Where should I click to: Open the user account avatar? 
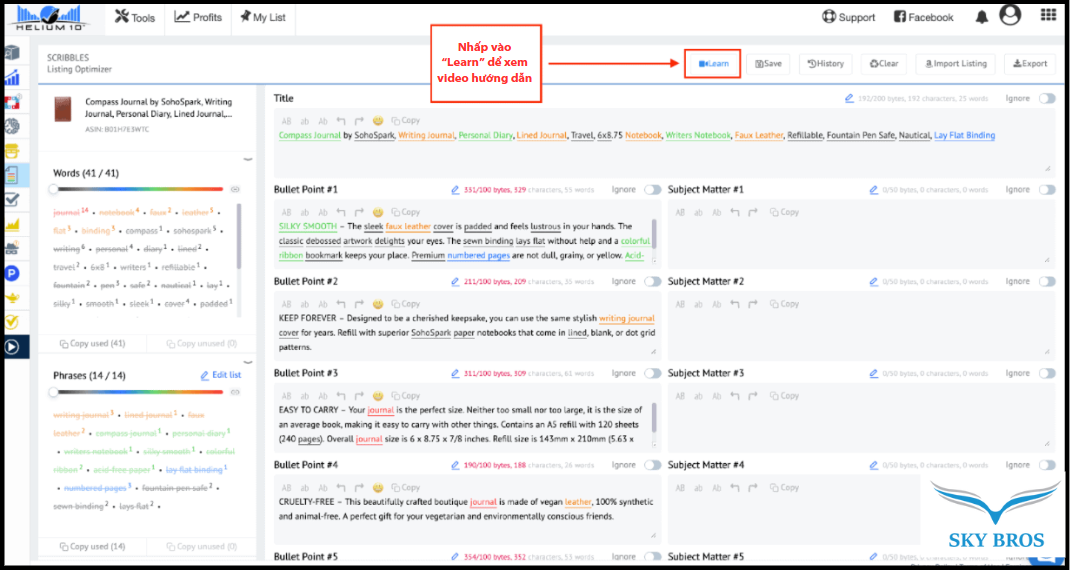coord(1010,15)
